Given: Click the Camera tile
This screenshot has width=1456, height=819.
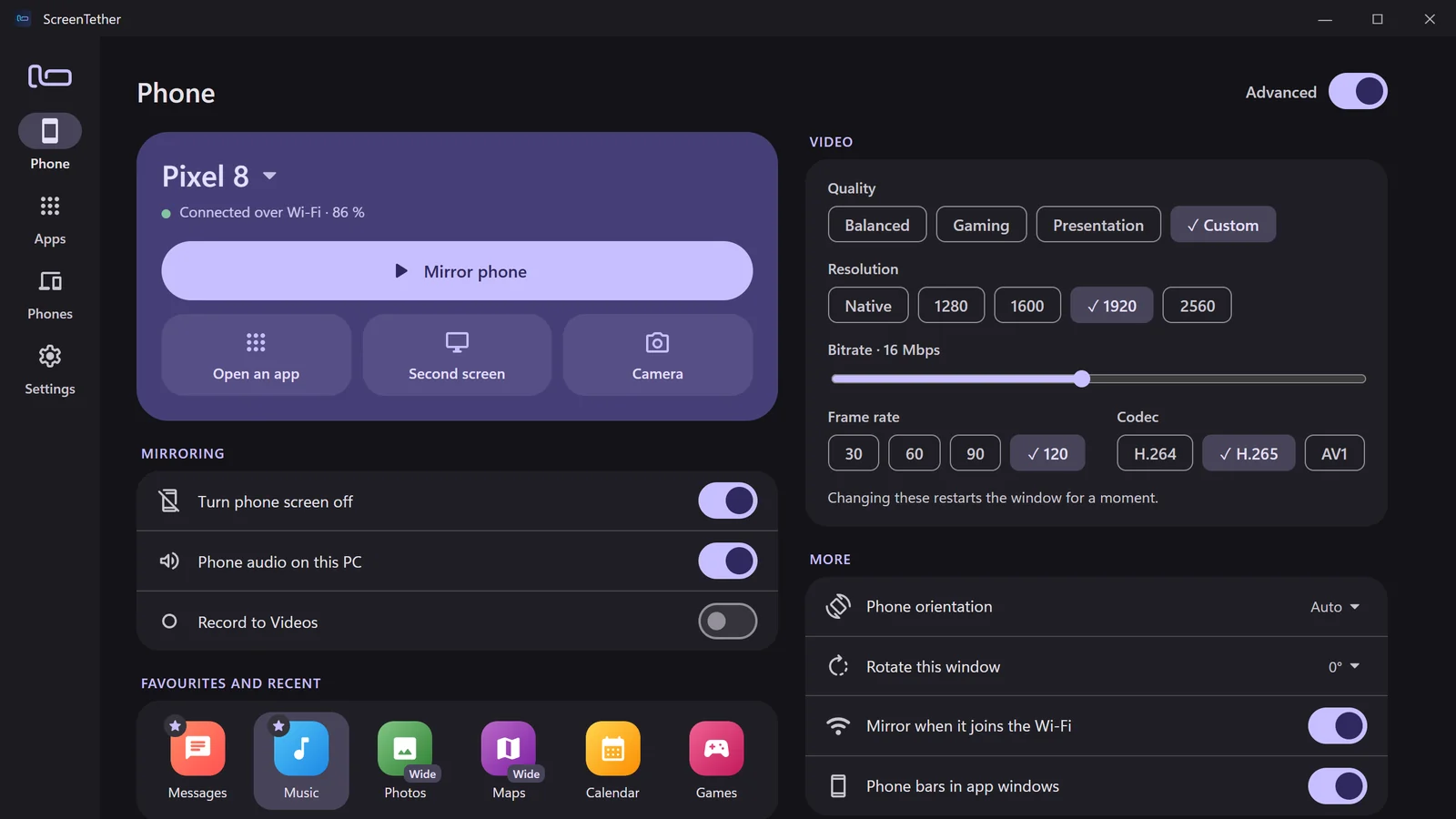Looking at the screenshot, I should pyautogui.click(x=658, y=355).
